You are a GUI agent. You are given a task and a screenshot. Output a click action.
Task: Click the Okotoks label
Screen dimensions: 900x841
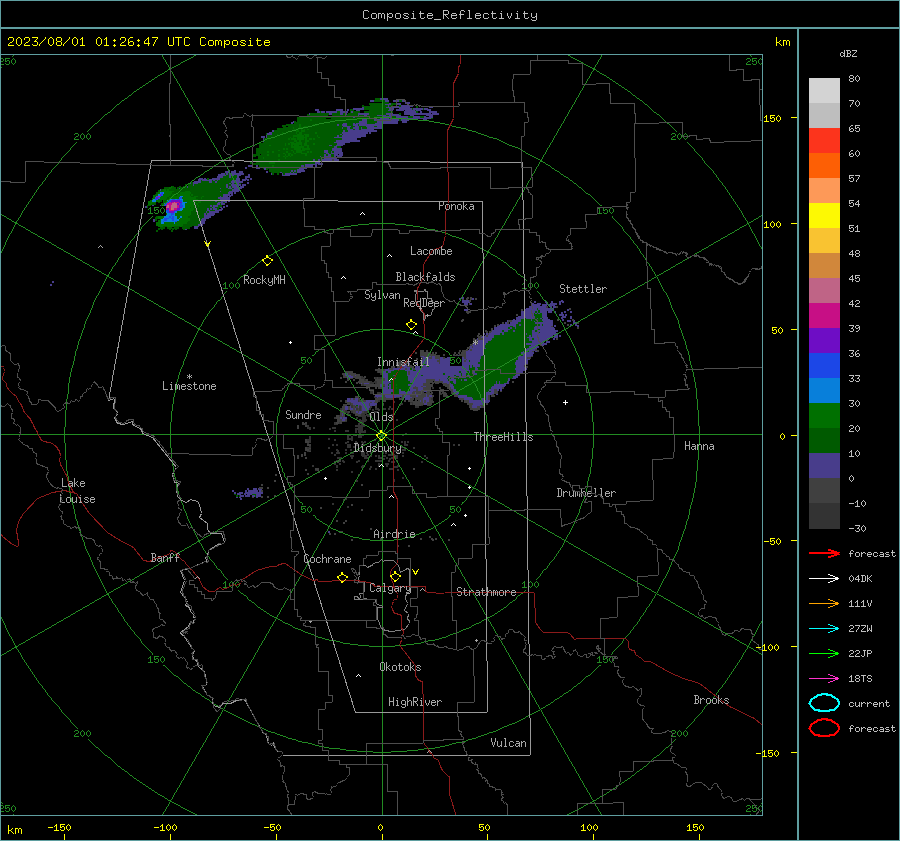pyautogui.click(x=400, y=667)
